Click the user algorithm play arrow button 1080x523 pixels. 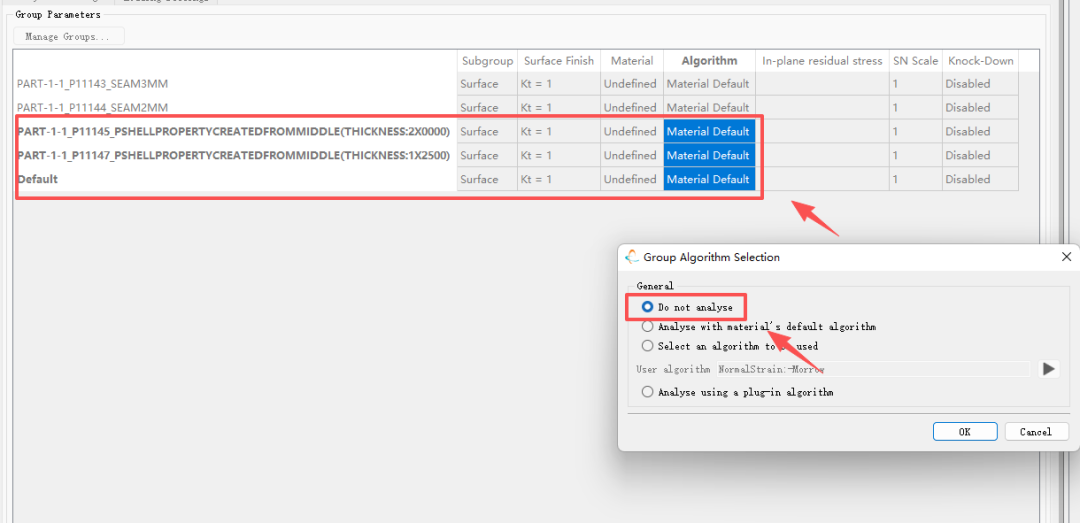point(1048,369)
